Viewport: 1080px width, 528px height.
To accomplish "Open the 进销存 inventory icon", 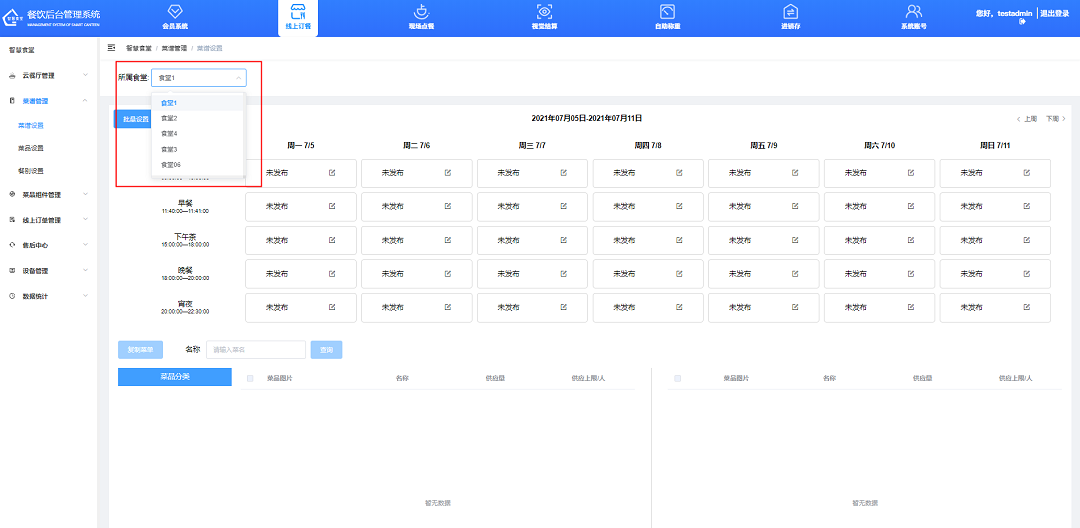I will [790, 11].
